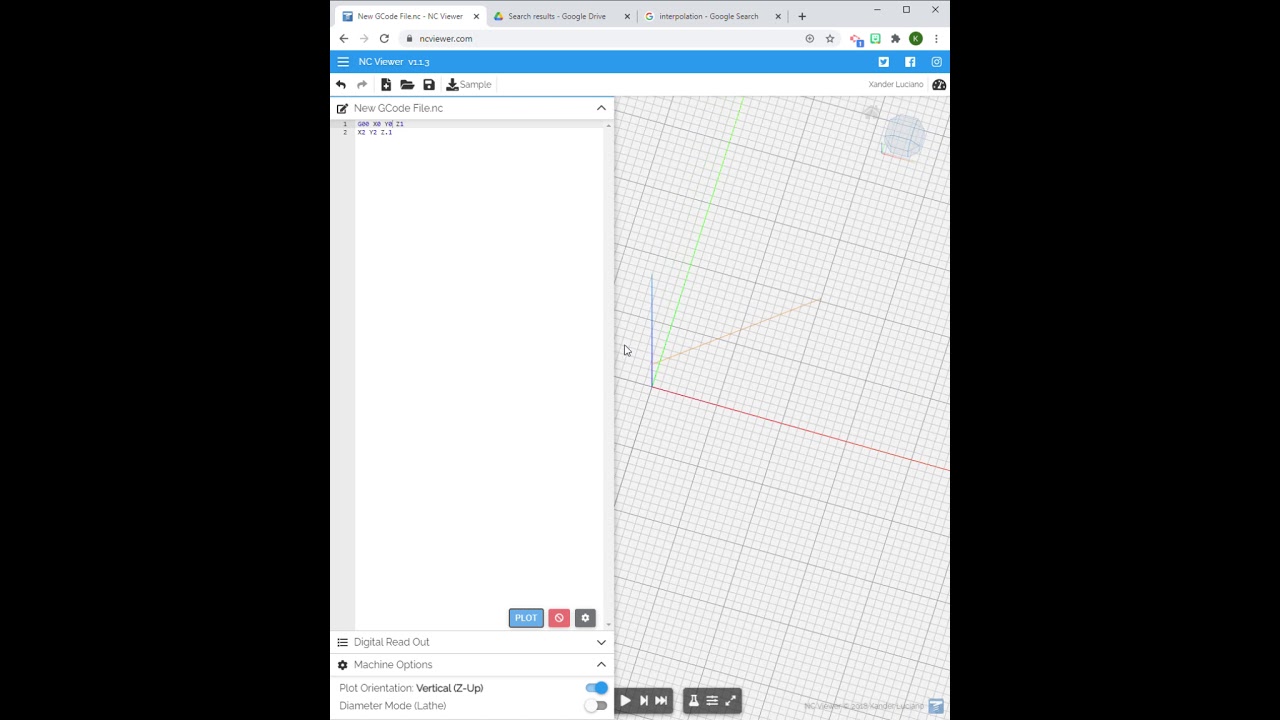Switch to Search results - Google Drive tab

(557, 16)
